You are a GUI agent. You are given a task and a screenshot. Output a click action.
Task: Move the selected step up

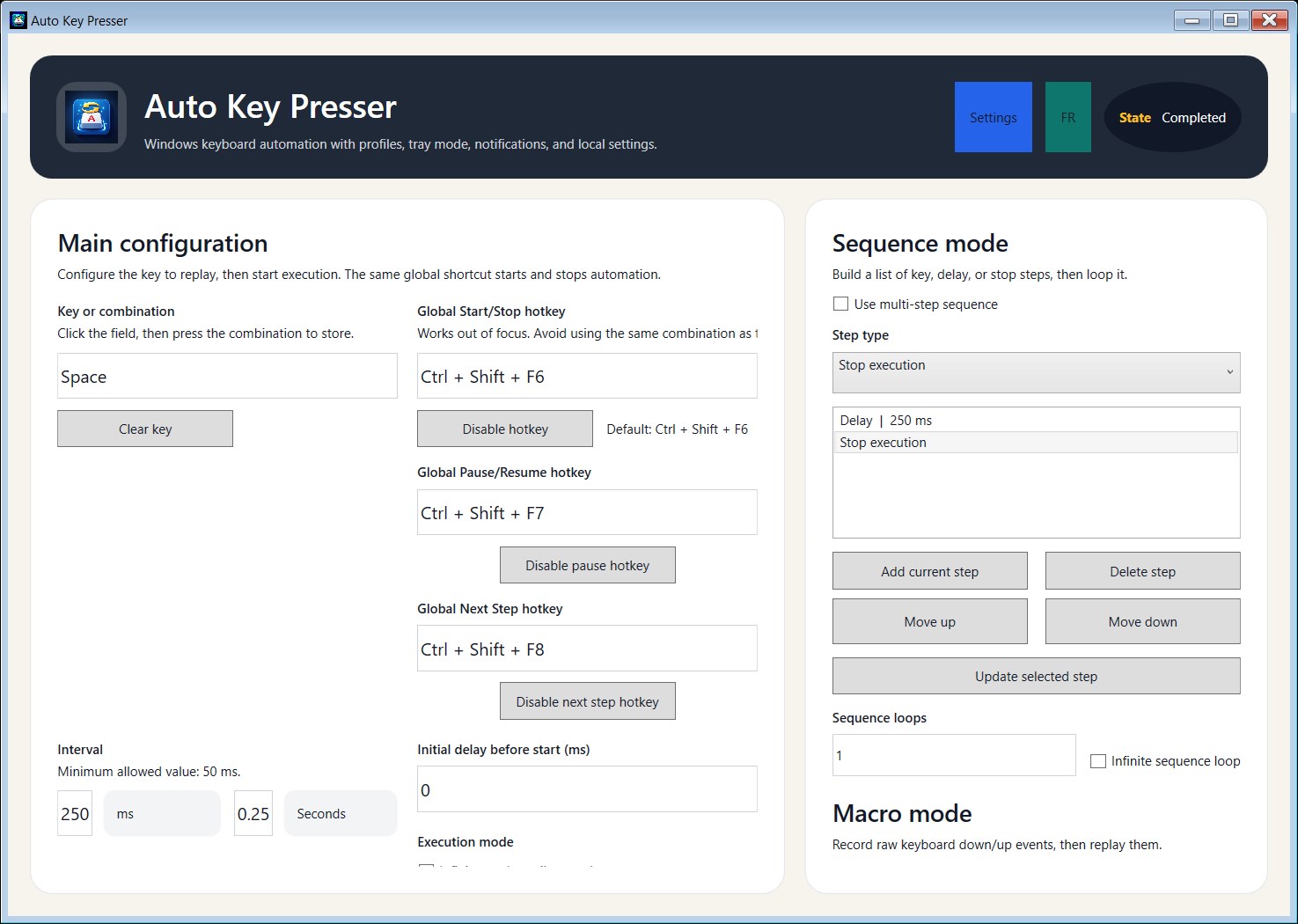pyautogui.click(x=930, y=621)
